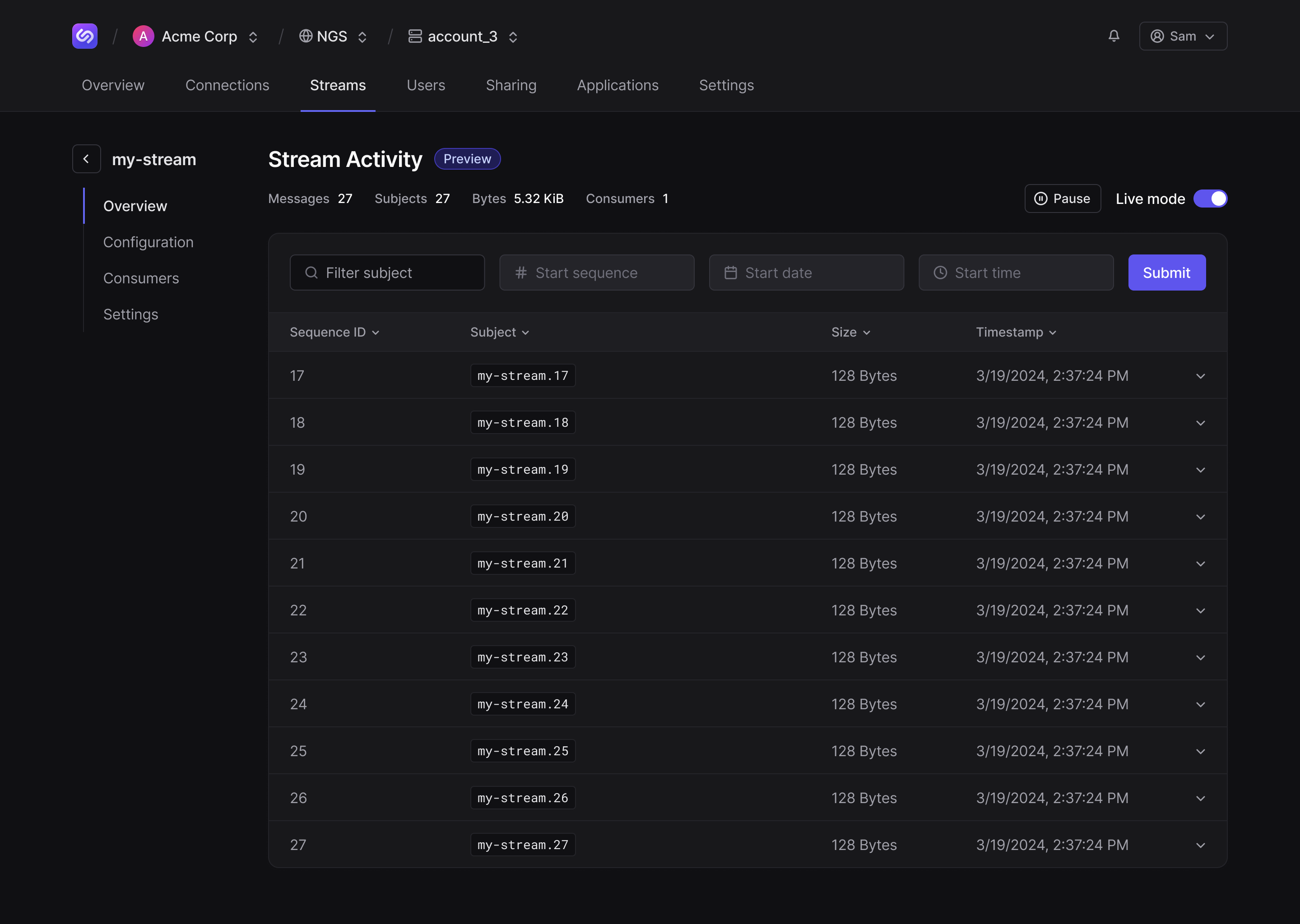
Task: Click the Start sequence field
Action: [x=596, y=273]
